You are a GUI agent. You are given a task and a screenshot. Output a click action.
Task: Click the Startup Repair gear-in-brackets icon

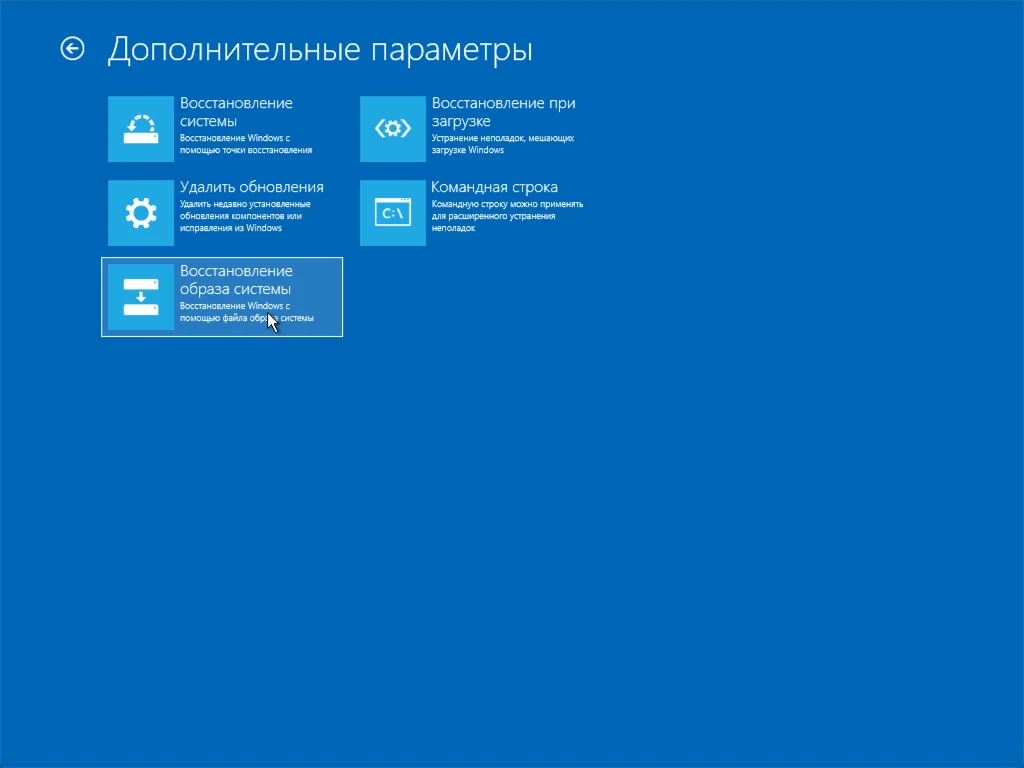pos(392,129)
